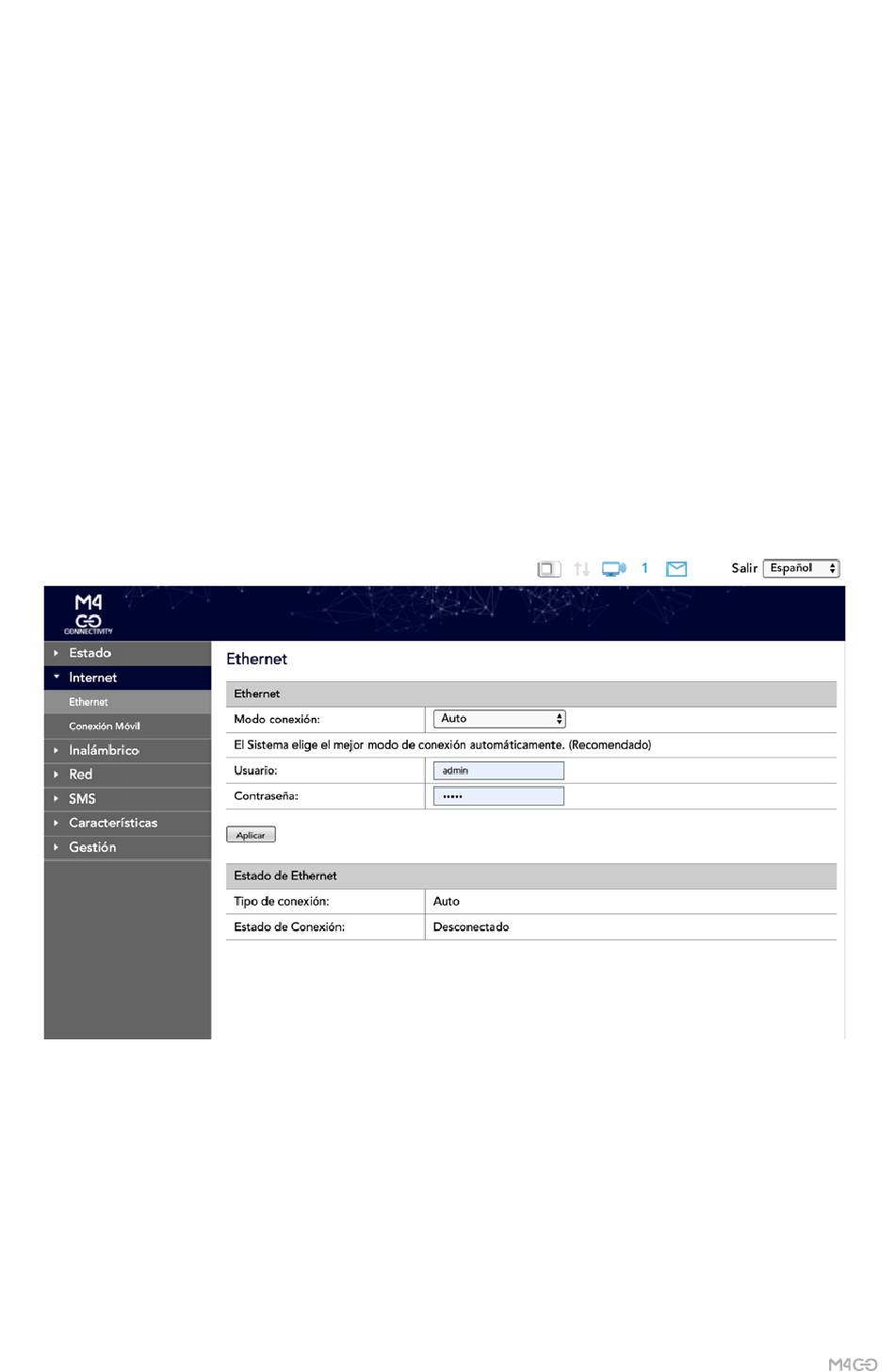
Task: Log out using the Salir link
Action: 744,568
